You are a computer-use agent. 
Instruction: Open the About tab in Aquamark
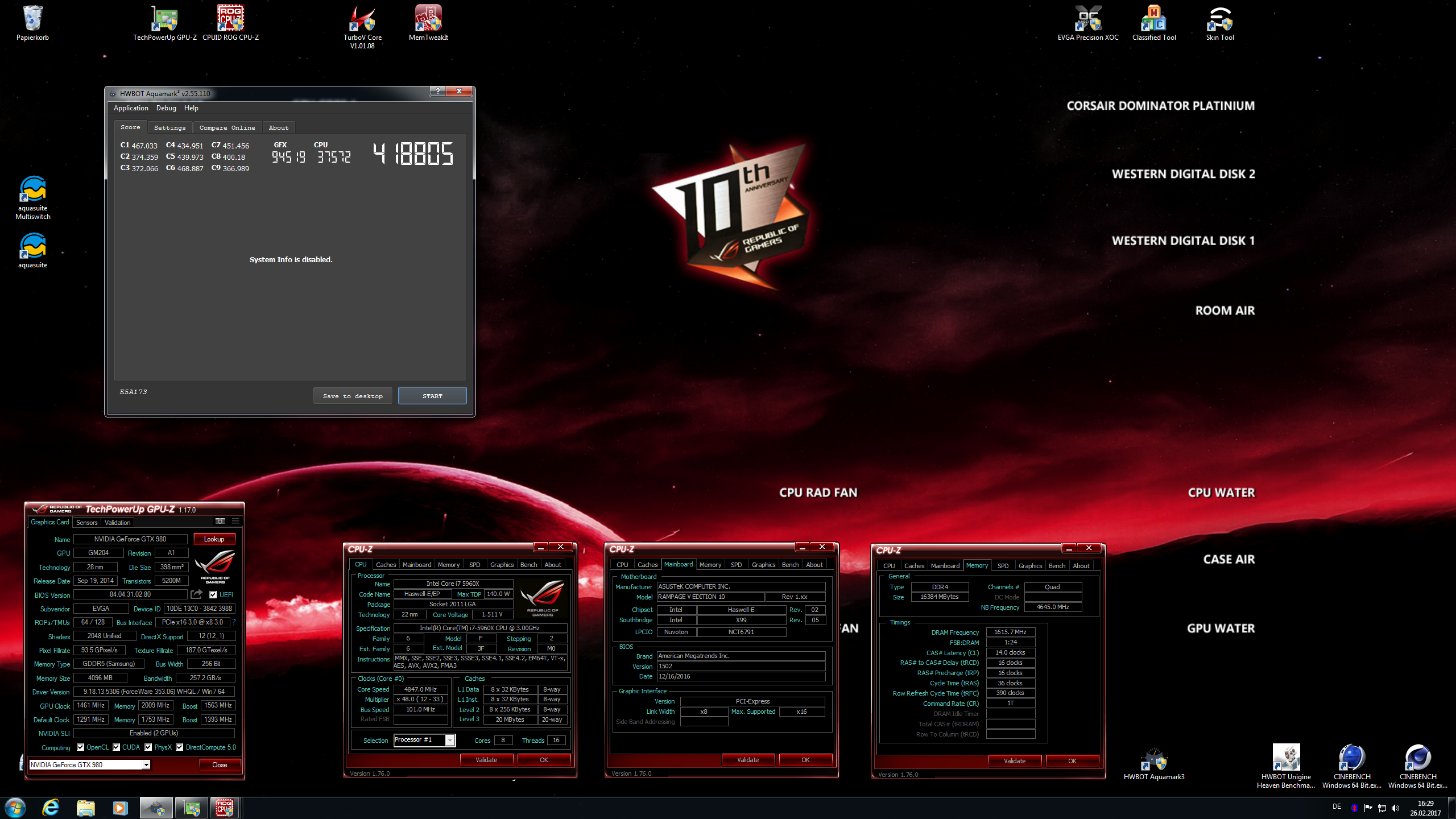click(279, 127)
